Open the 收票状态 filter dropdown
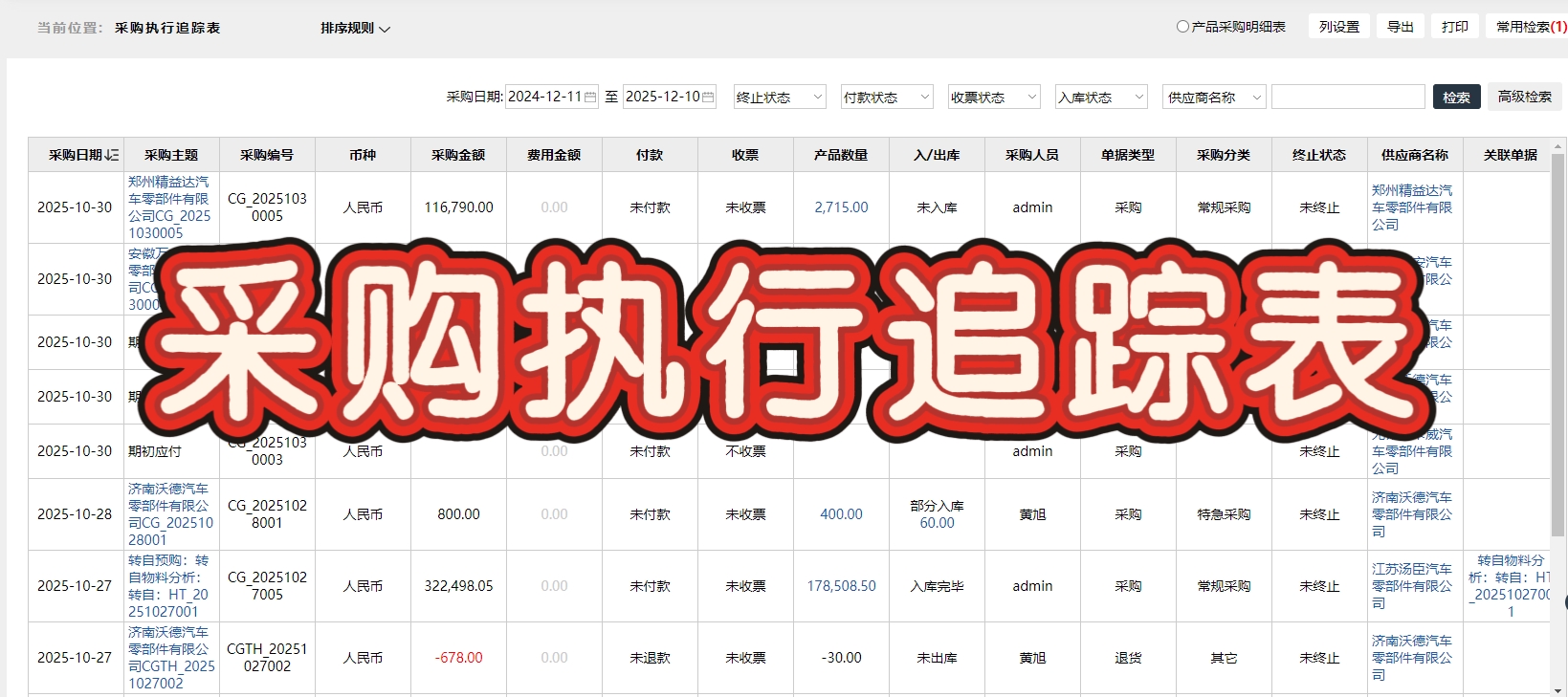 tap(994, 97)
